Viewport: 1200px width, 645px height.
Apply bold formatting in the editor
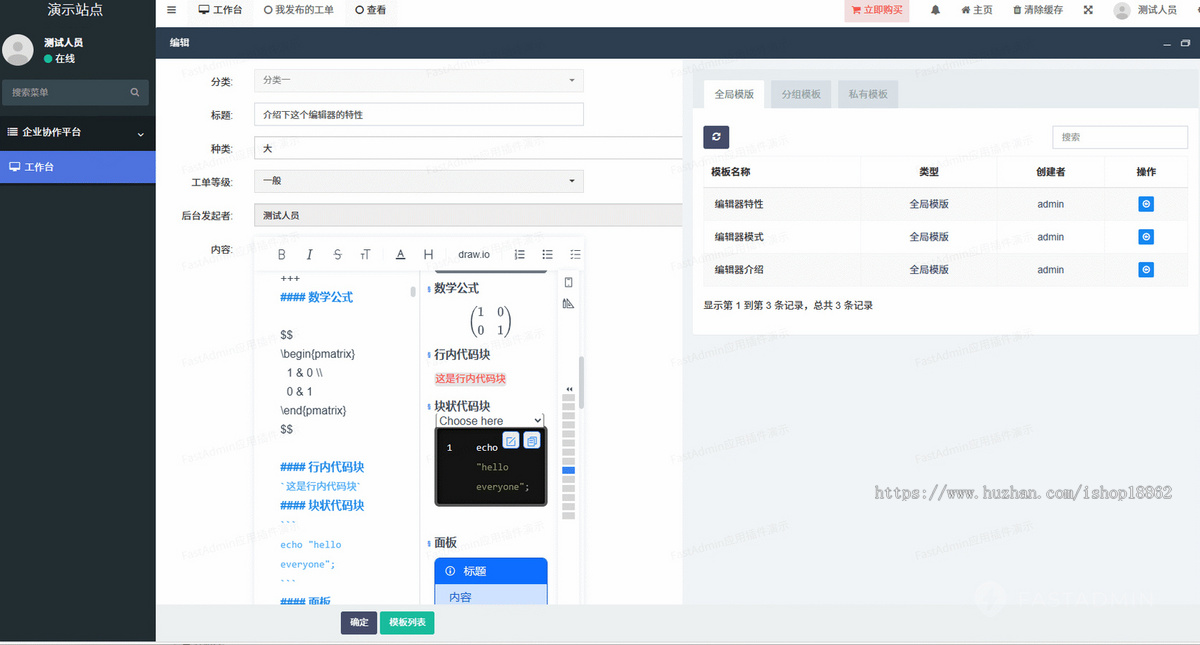(282, 254)
